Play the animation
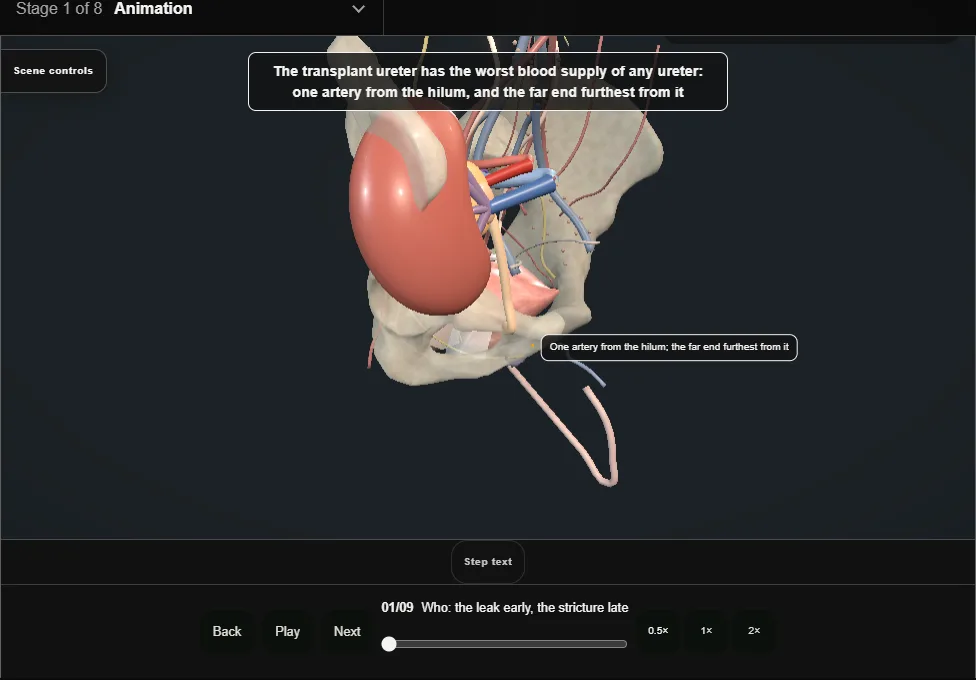 [x=288, y=631]
